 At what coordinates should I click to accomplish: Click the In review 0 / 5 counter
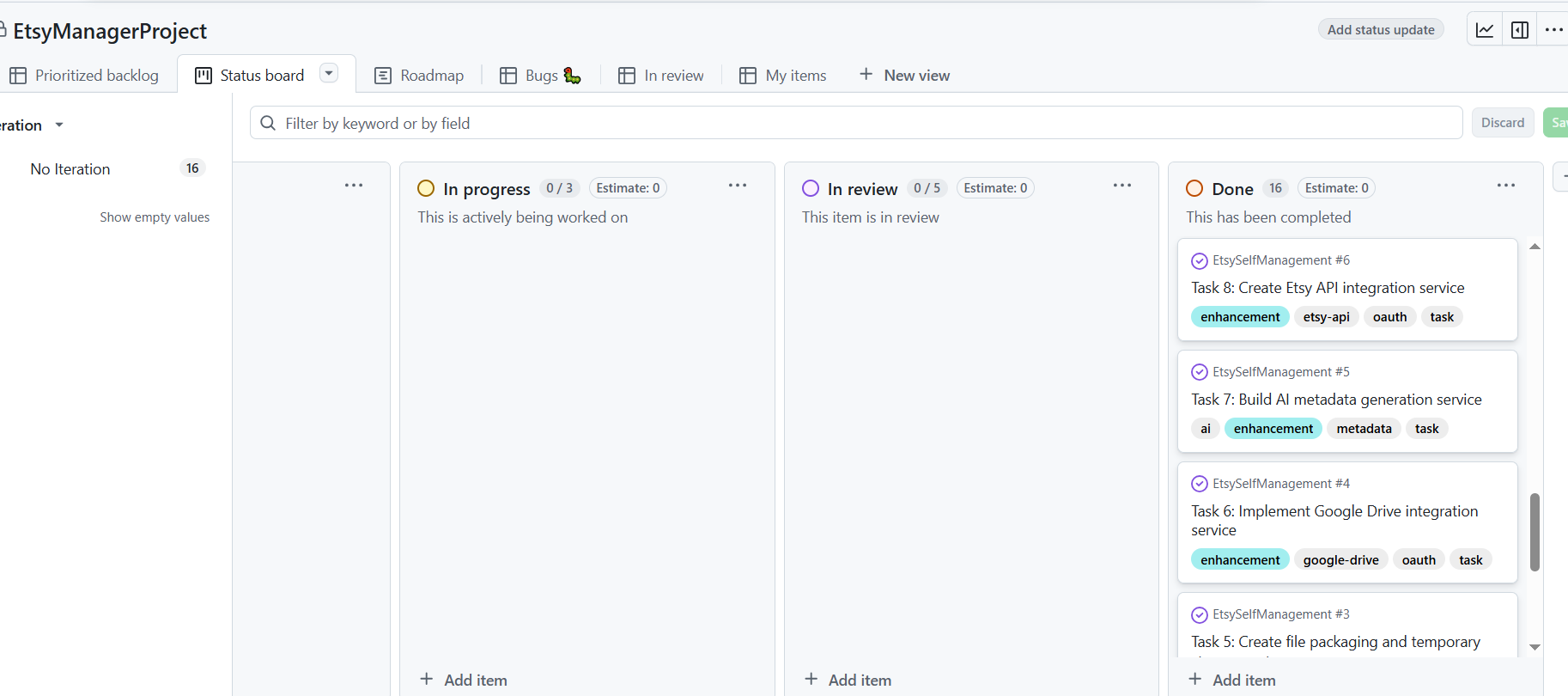[927, 188]
